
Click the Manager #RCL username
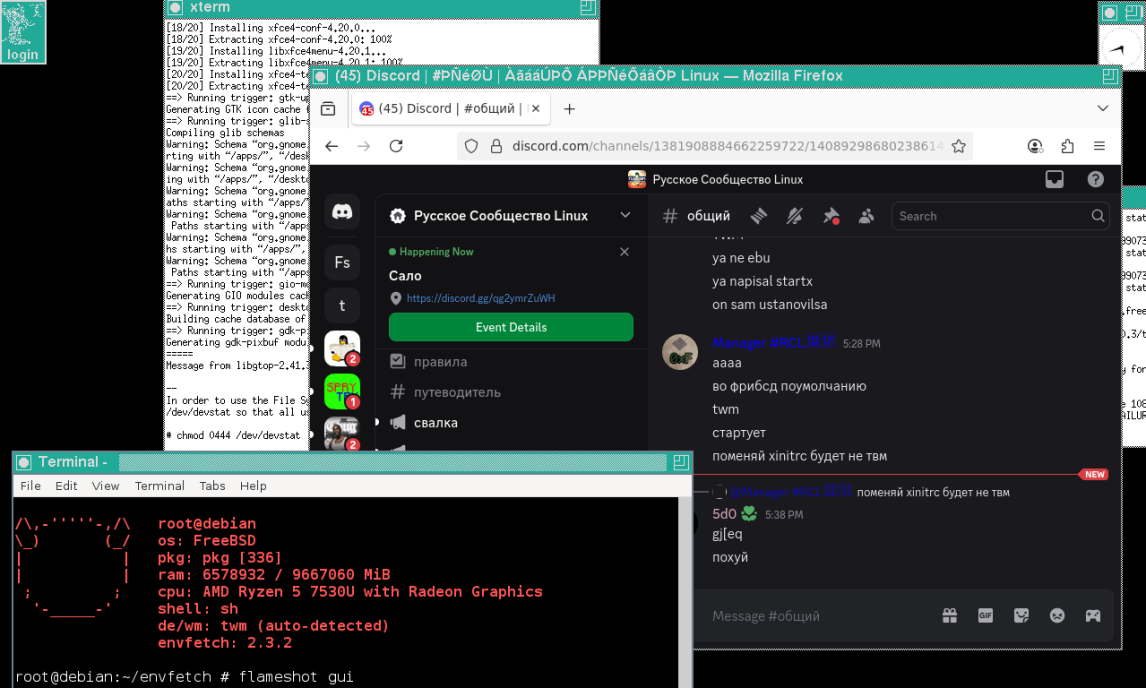click(773, 342)
